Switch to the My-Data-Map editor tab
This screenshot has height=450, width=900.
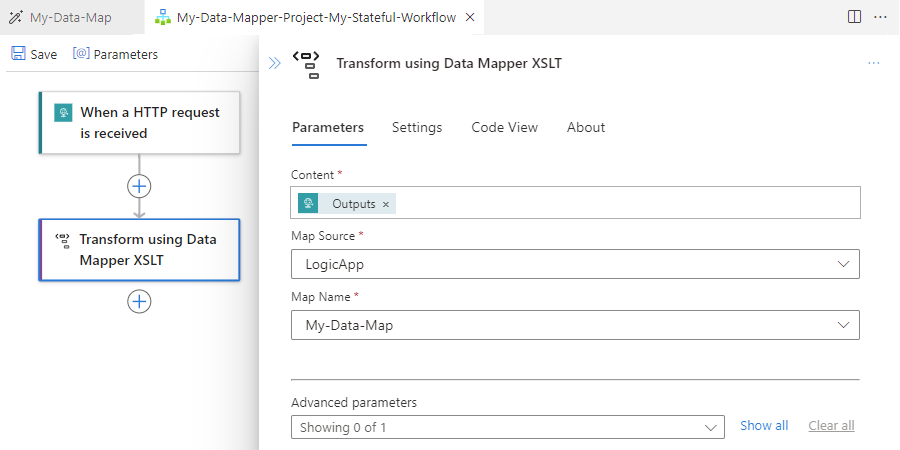[x=72, y=18]
